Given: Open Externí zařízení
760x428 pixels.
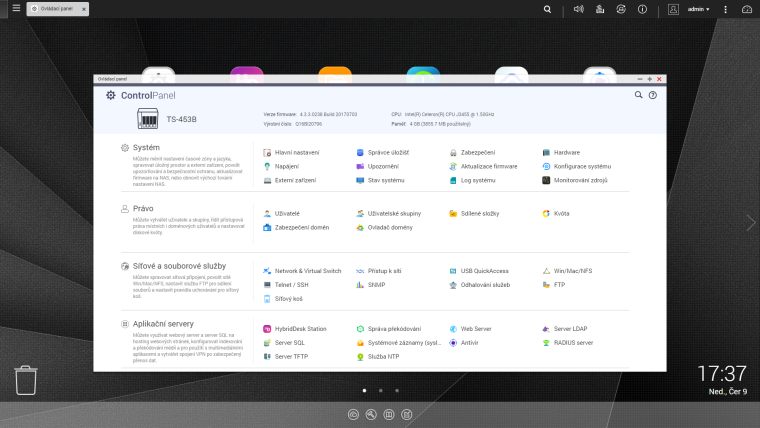Looking at the screenshot, I should tap(289, 180).
